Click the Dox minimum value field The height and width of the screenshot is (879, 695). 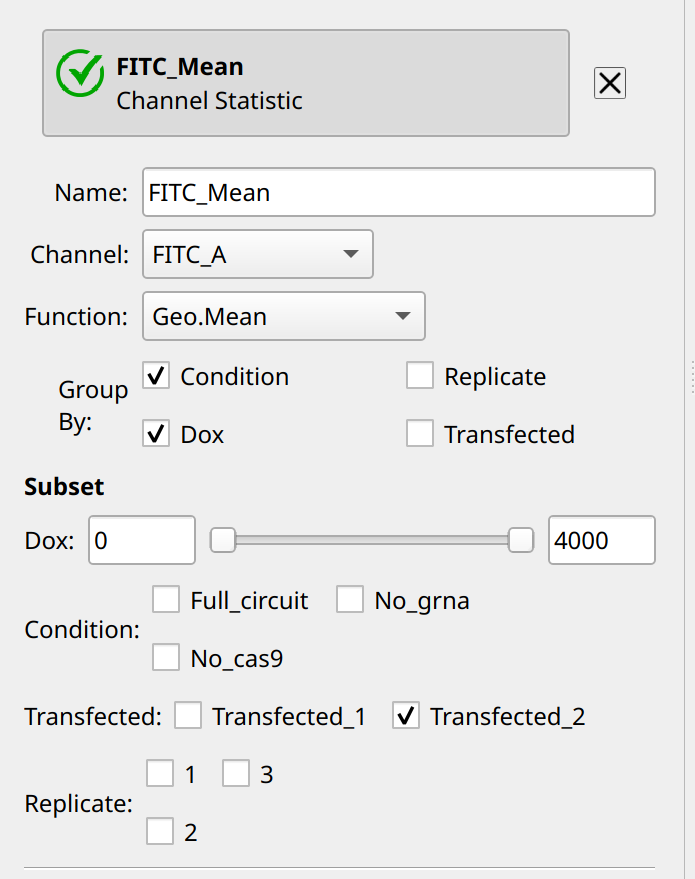point(142,540)
